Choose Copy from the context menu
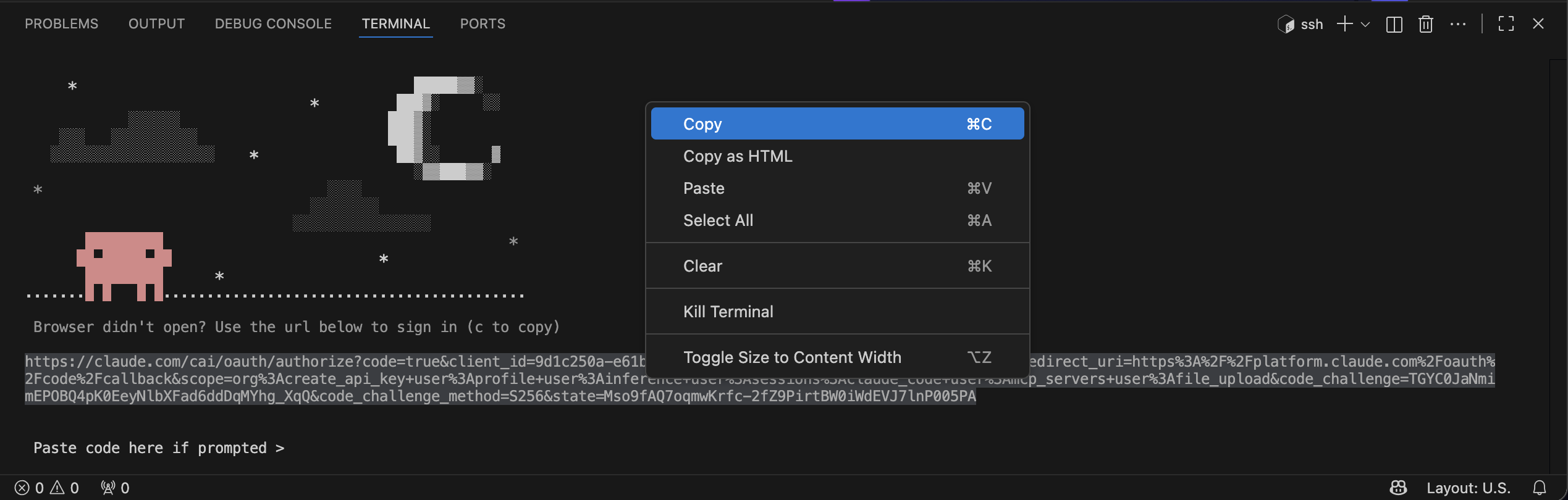This screenshot has height=500, width=1568. click(x=837, y=124)
